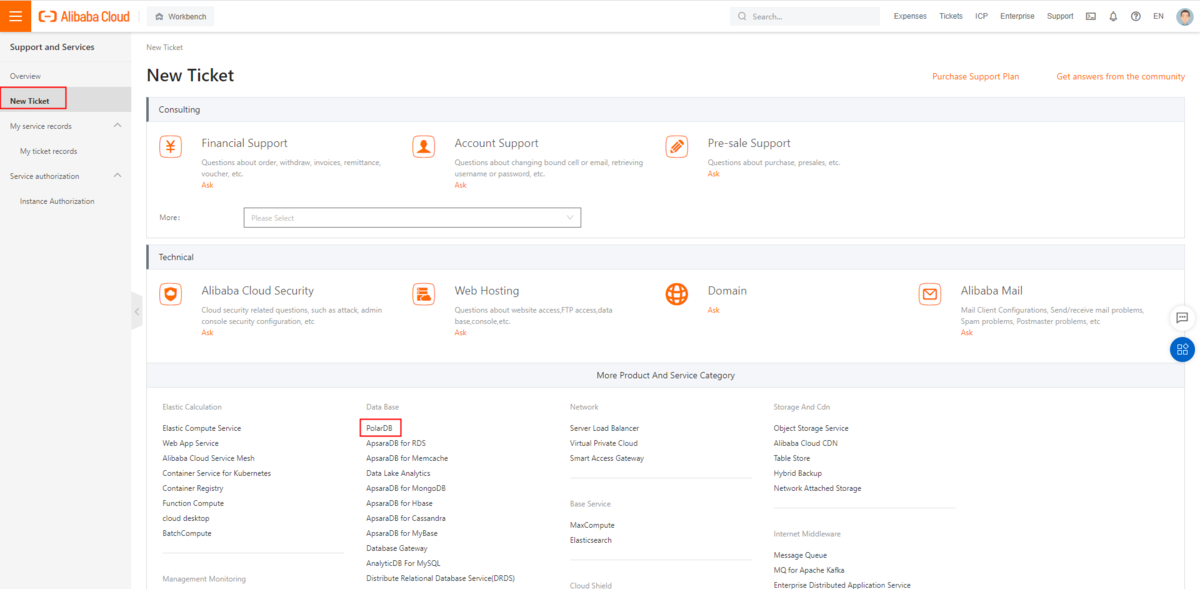This screenshot has height=589, width=1200.
Task: Click Purchase Support Plan link
Action: click(975, 76)
